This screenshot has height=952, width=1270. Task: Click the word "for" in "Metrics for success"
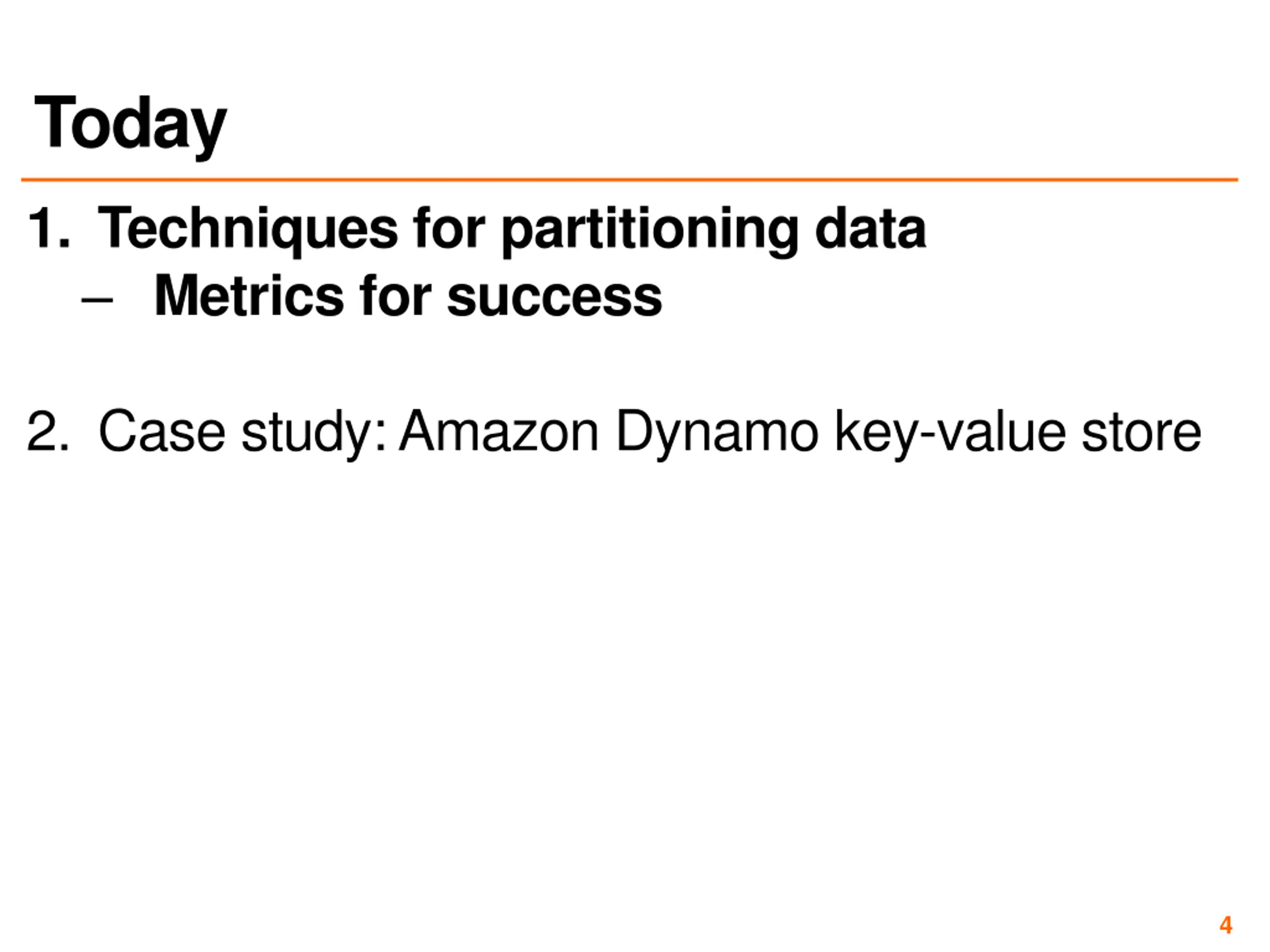[396, 296]
